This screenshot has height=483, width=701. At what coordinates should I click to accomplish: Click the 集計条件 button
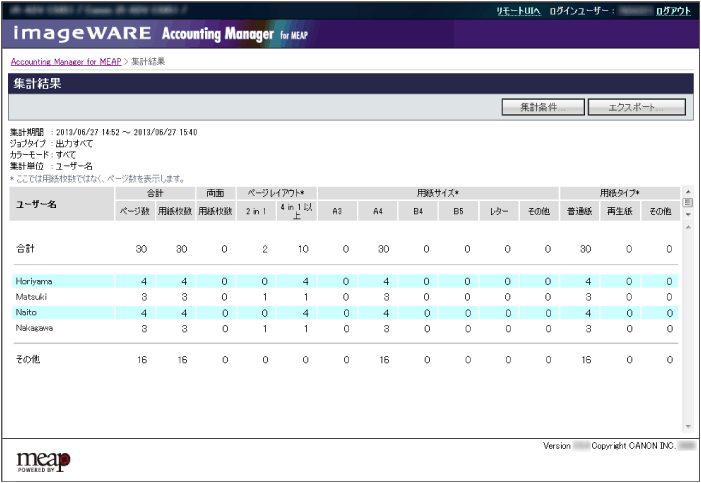click(x=542, y=106)
